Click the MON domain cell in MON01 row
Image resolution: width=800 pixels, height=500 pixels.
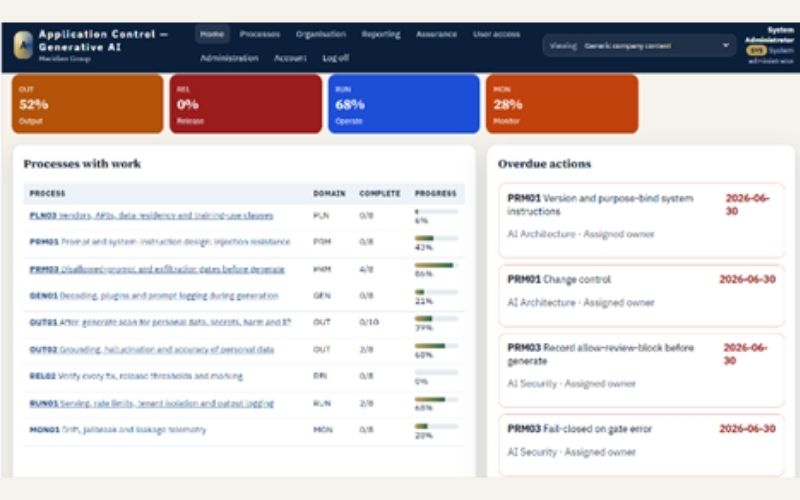pyautogui.click(x=322, y=430)
